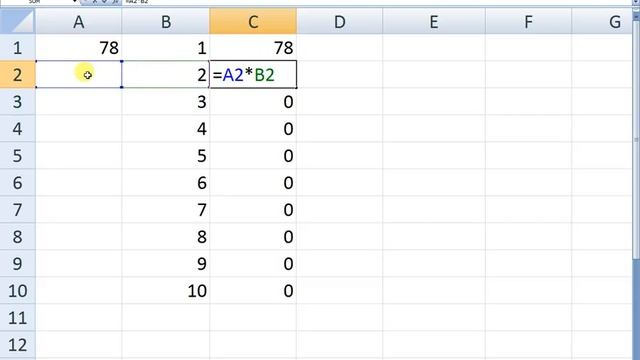Image resolution: width=640 pixels, height=360 pixels.
Task: Click cell B10 containing 10
Action: 166,291
